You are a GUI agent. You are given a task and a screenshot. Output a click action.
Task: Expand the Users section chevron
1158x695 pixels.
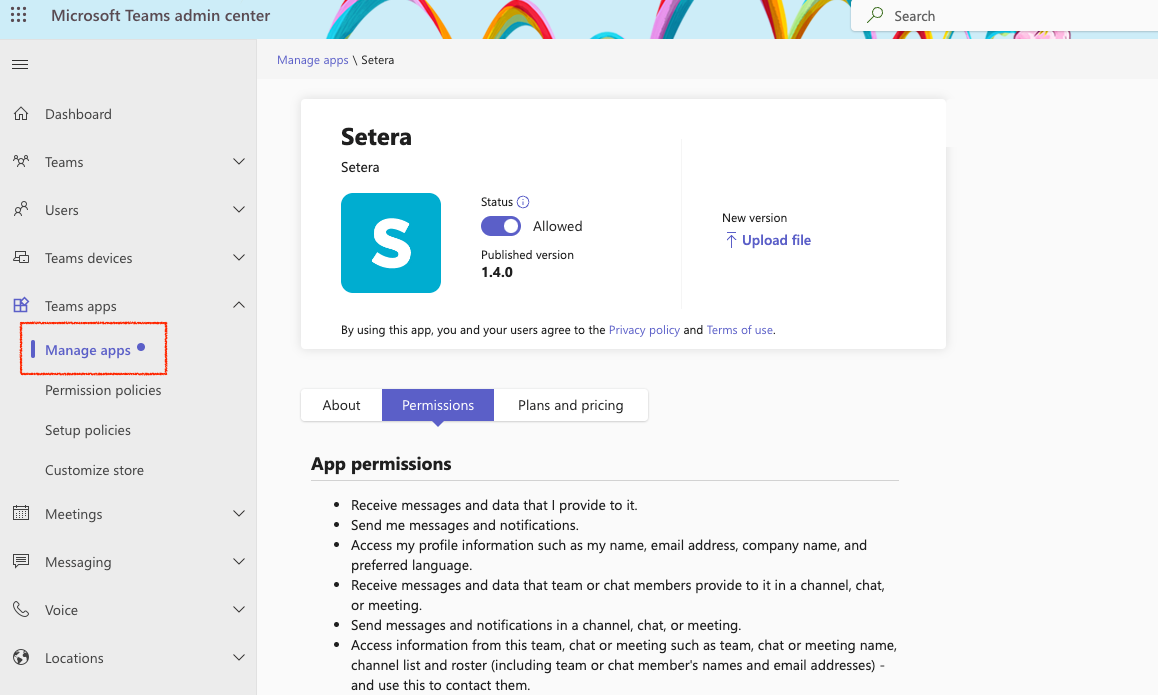[239, 210]
